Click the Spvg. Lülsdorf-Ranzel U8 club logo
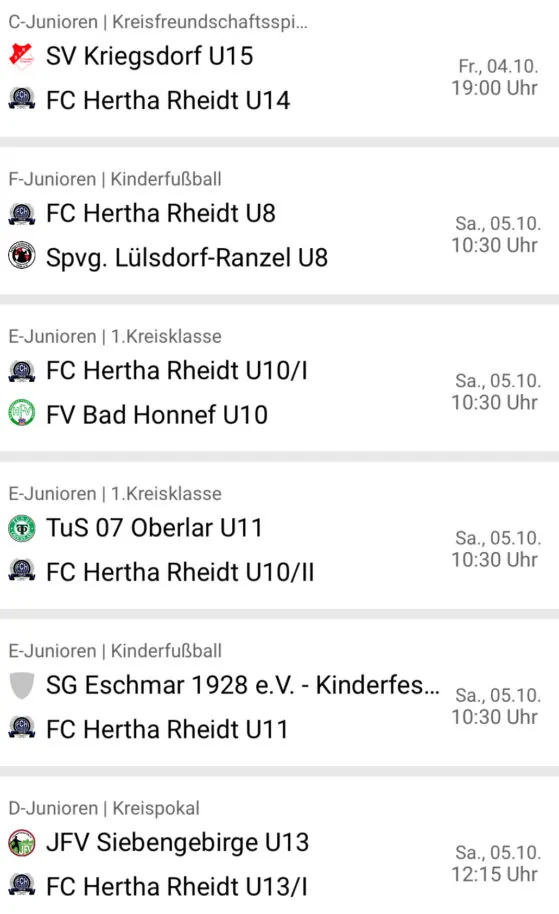This screenshot has width=559, height=914. tap(22, 256)
